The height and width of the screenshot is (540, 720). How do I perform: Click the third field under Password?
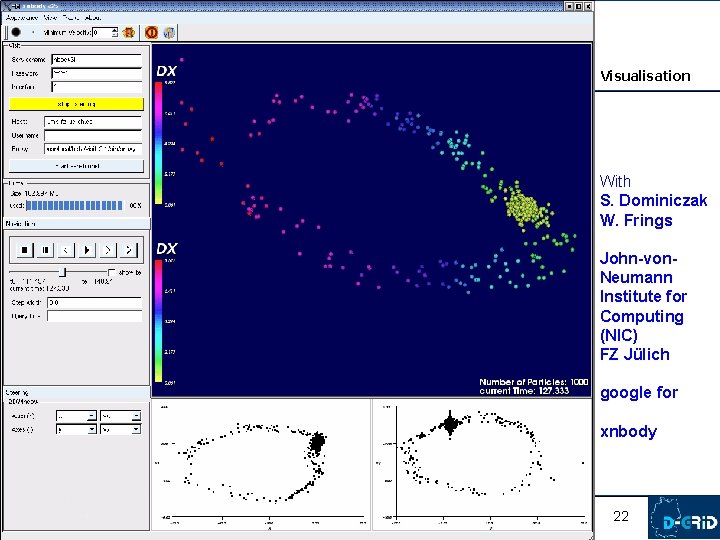(96, 87)
